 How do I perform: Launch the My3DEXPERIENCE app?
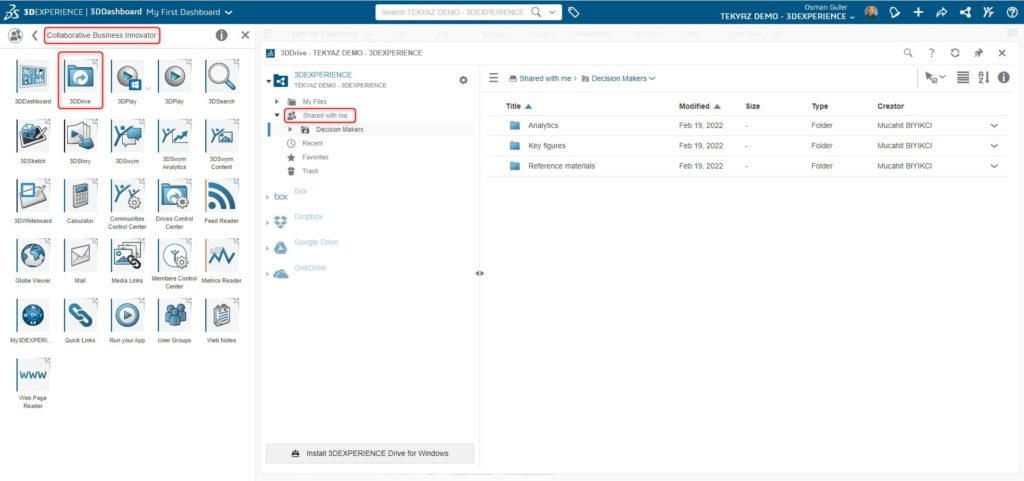[33, 315]
